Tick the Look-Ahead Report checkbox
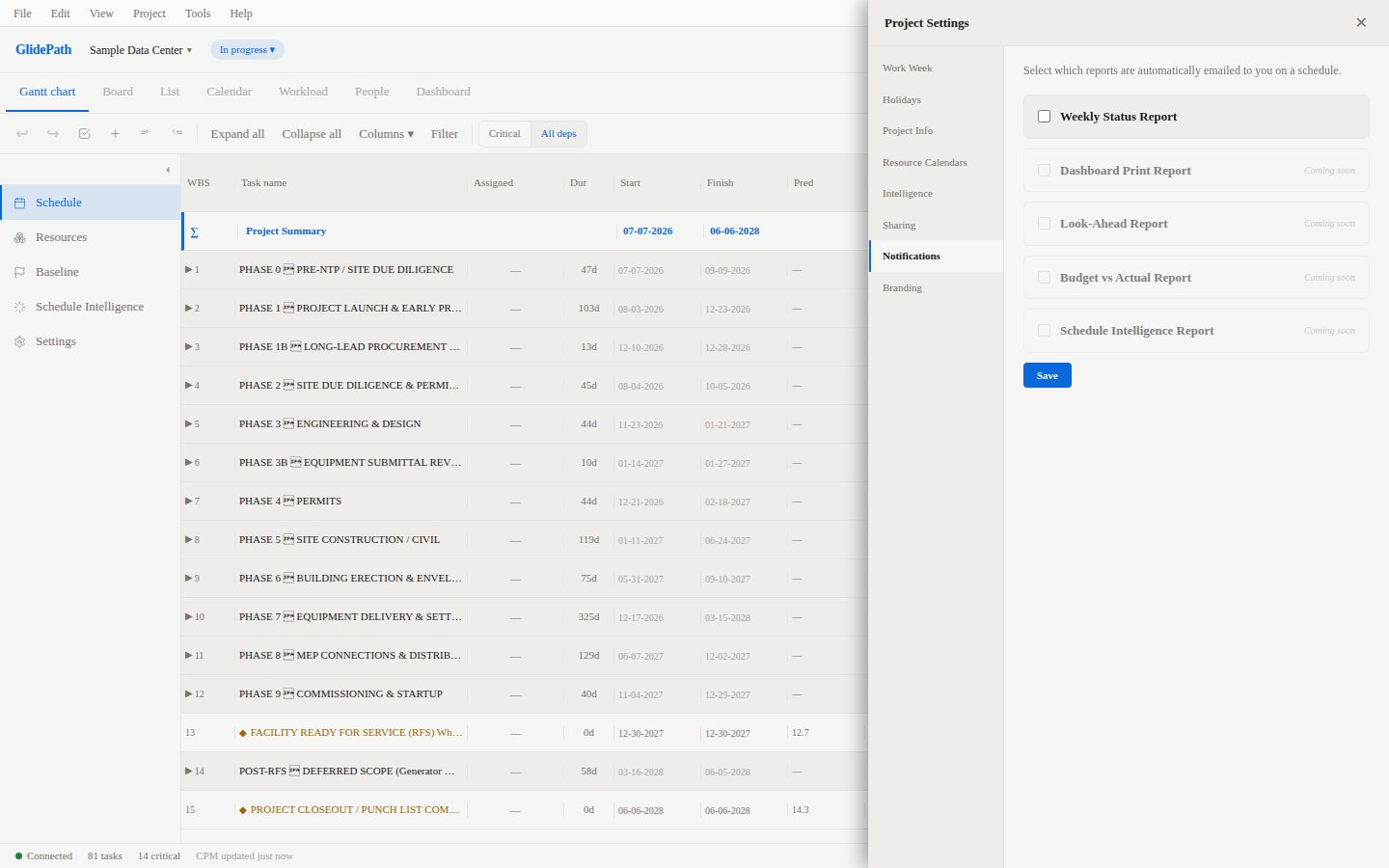1389x868 pixels. pos(1044,223)
